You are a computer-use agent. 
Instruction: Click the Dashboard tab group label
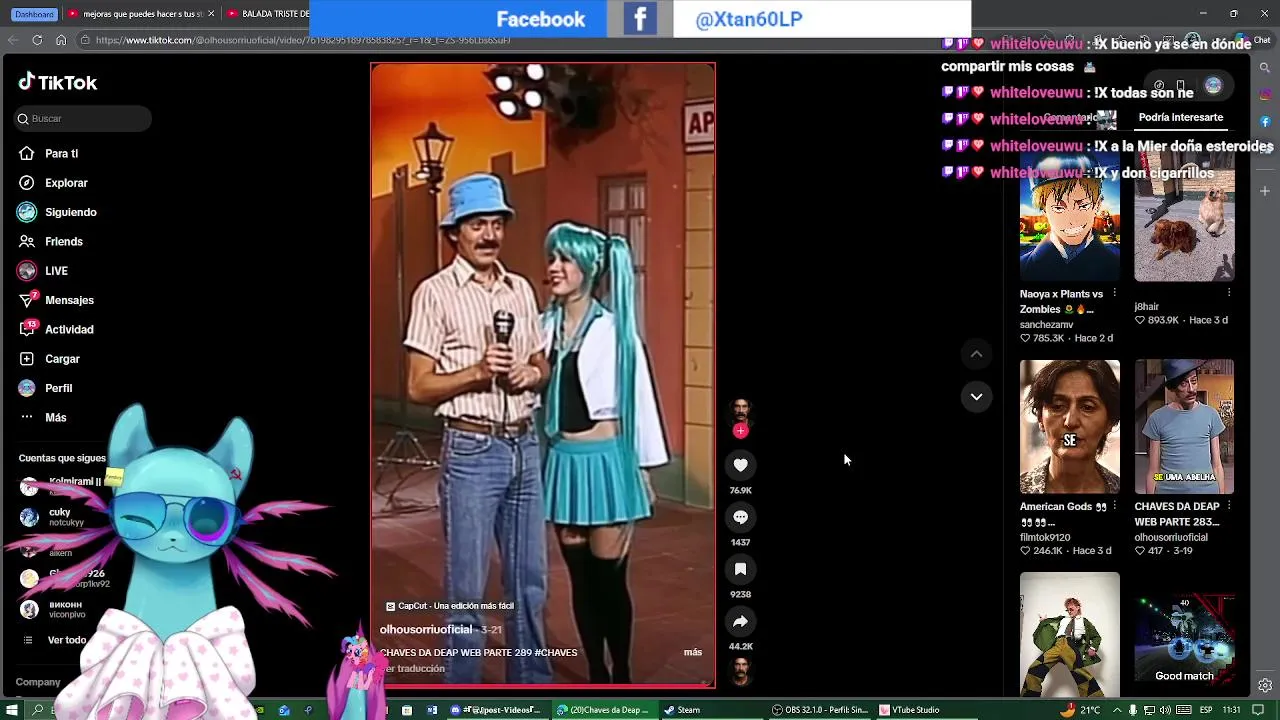point(35,14)
